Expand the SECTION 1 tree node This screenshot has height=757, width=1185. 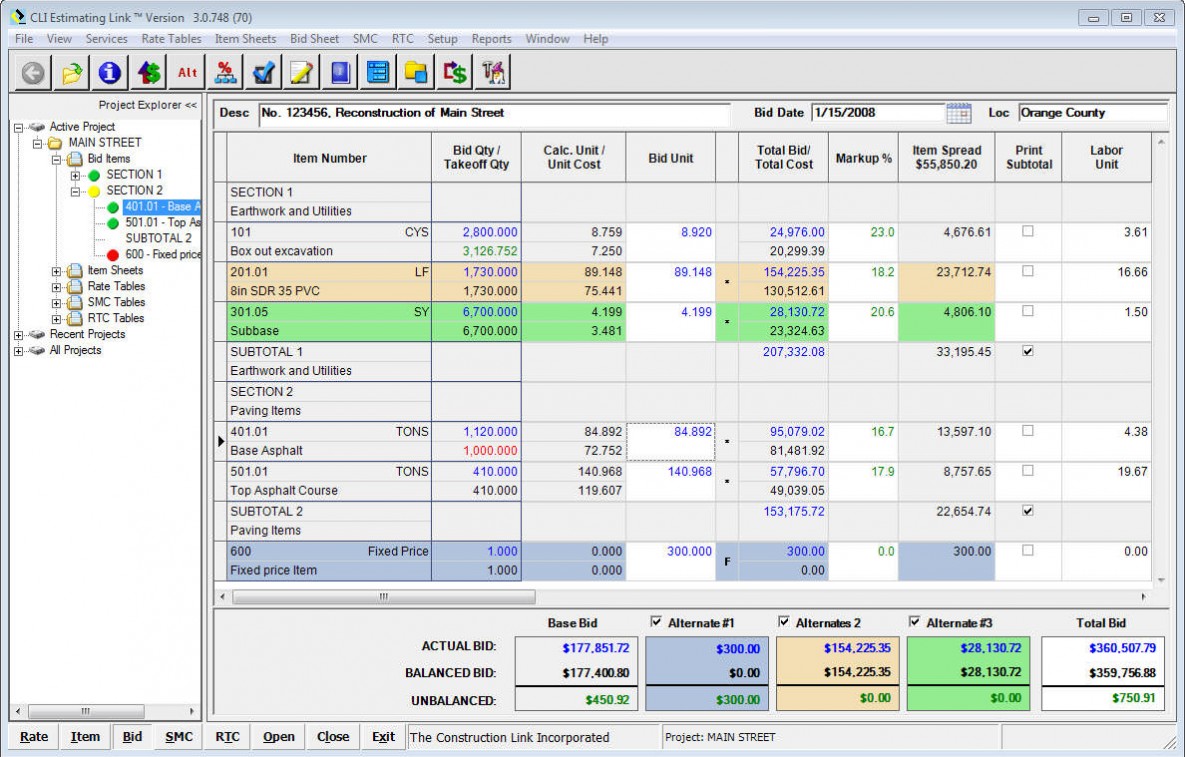tap(75, 175)
